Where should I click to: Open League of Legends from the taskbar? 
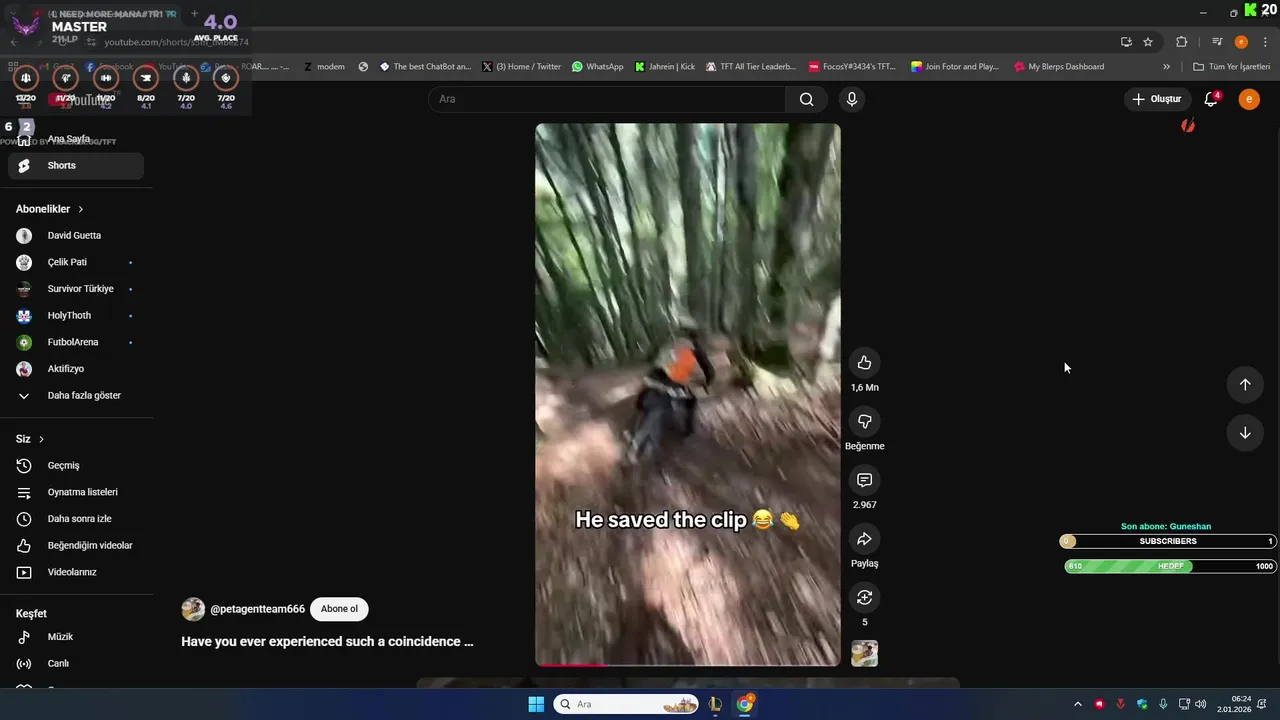point(715,704)
